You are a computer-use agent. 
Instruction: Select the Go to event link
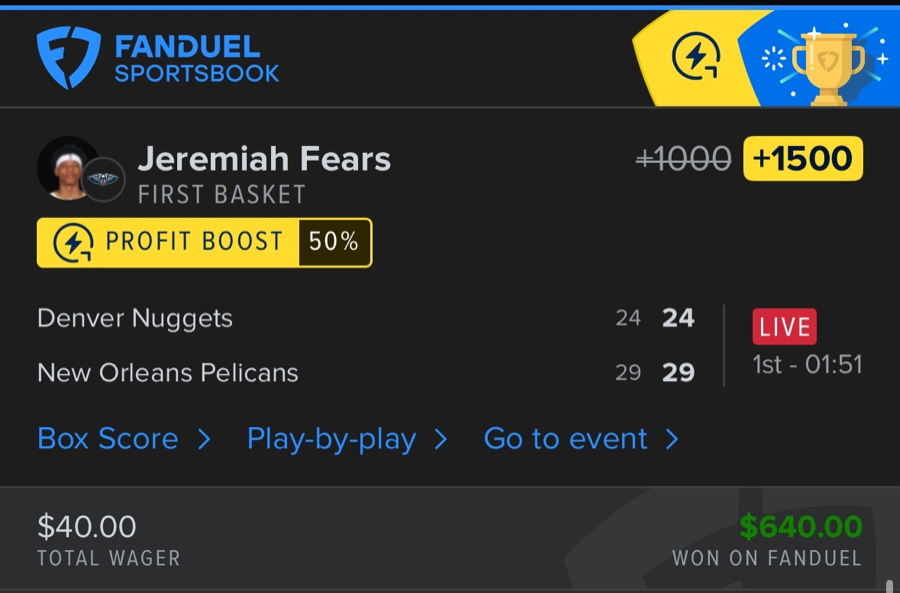(565, 439)
